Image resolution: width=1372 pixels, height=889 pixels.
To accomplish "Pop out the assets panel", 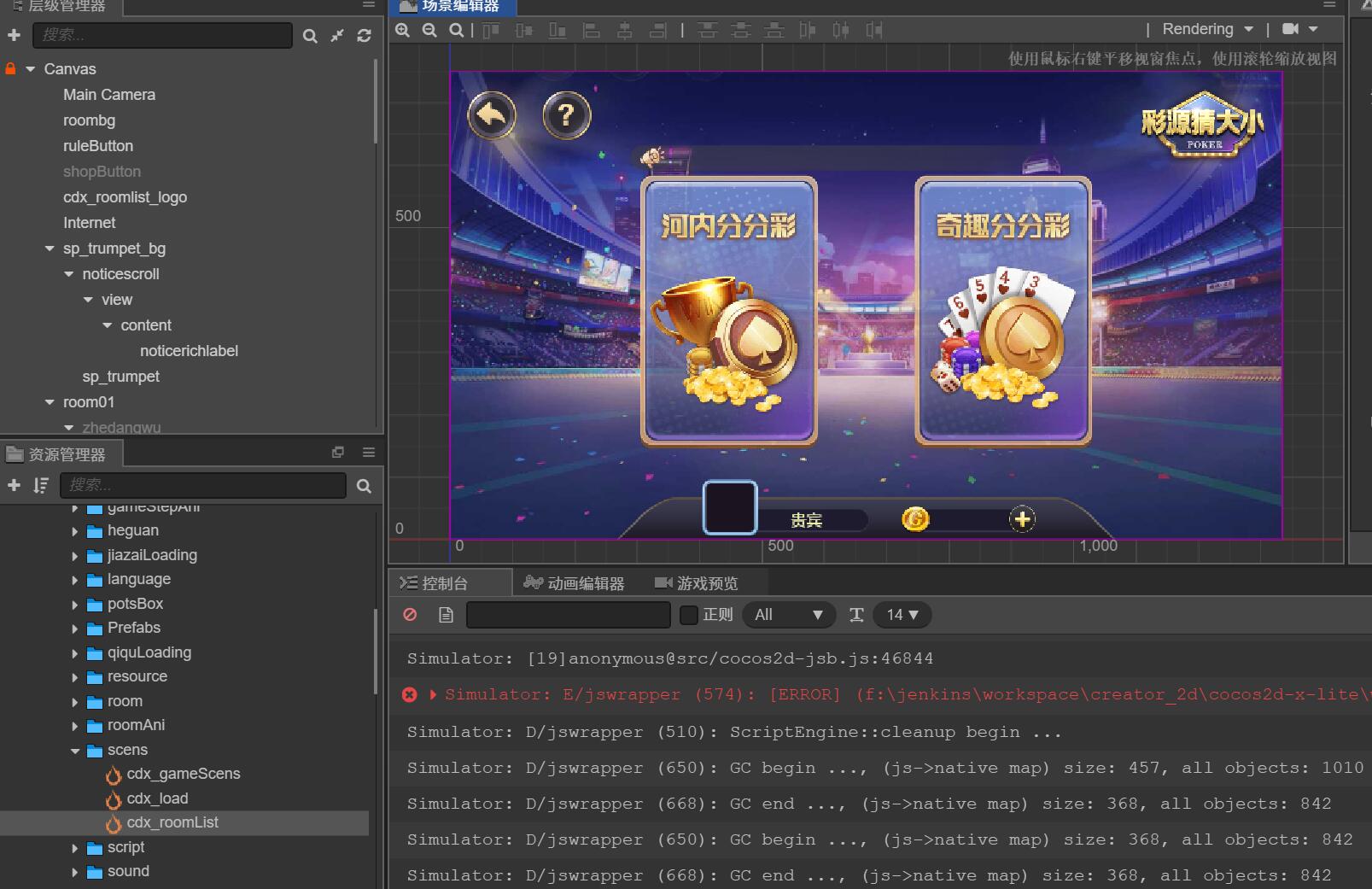I will pyautogui.click(x=338, y=452).
